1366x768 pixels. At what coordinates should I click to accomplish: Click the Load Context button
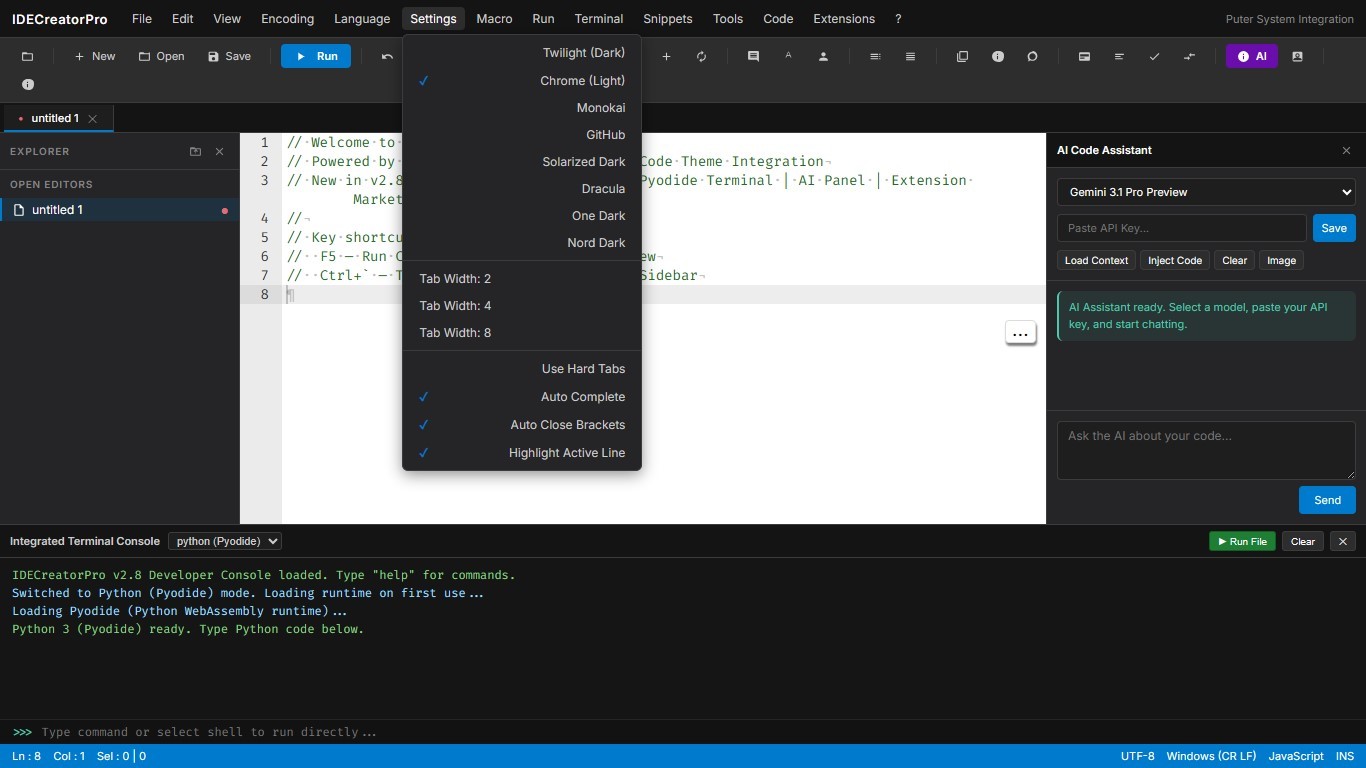point(1096,260)
